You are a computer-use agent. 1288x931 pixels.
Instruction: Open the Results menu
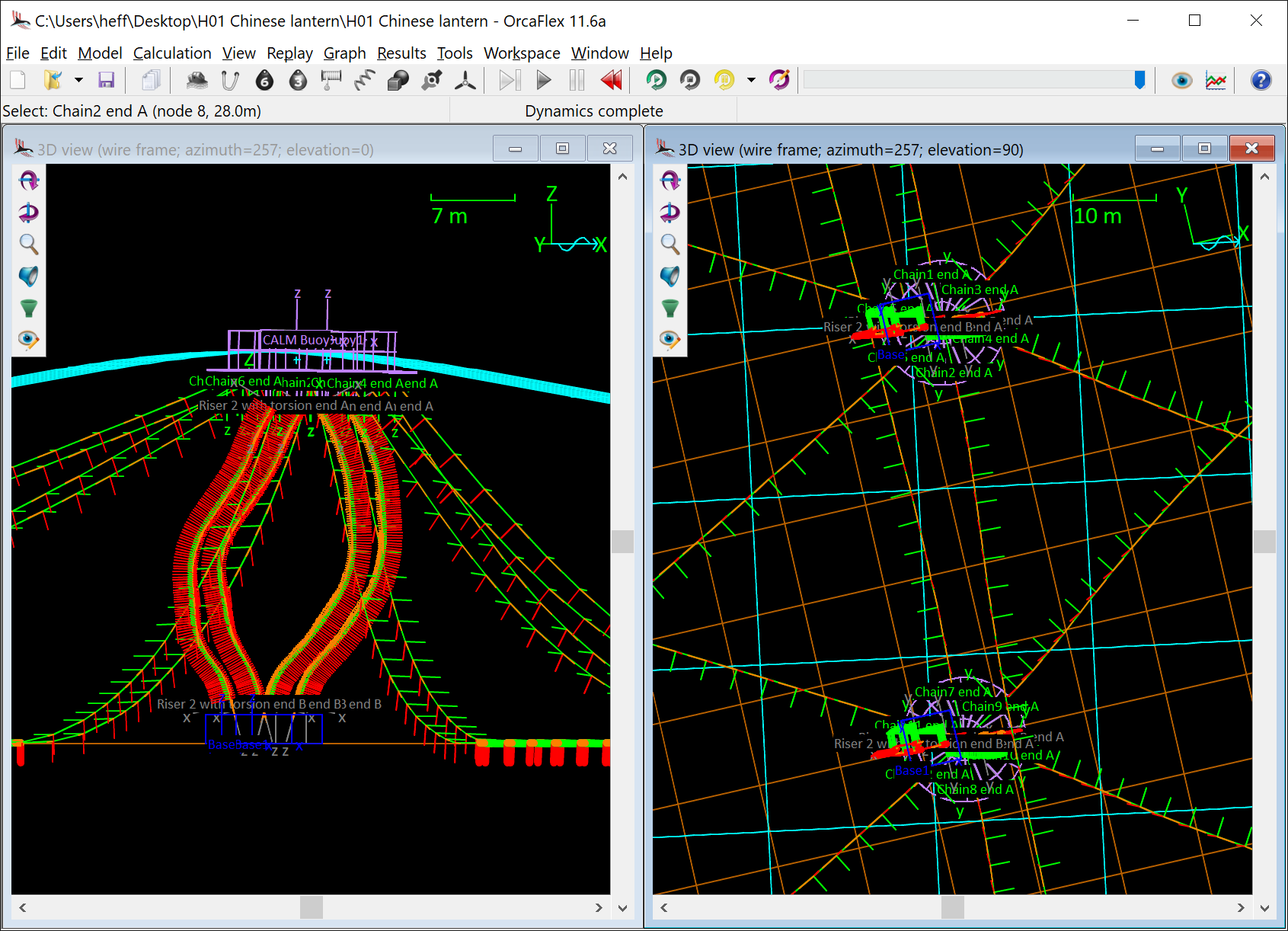pyautogui.click(x=401, y=53)
